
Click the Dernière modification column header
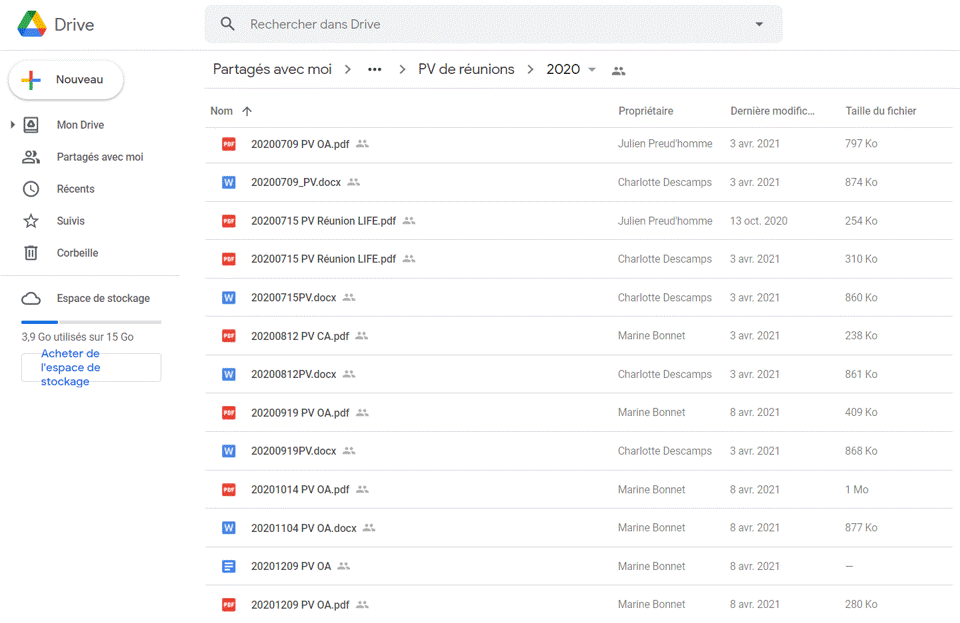(772, 111)
